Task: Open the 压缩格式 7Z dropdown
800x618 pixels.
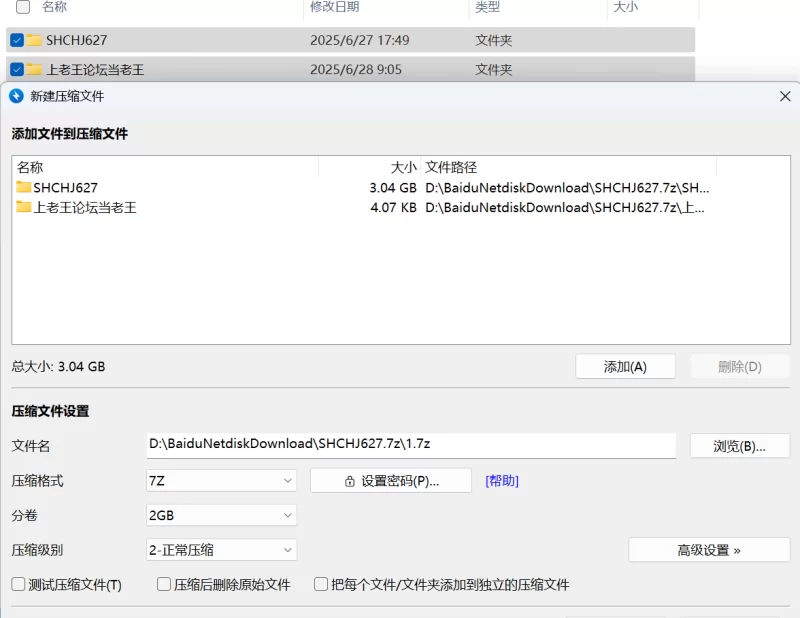Action: click(221, 481)
